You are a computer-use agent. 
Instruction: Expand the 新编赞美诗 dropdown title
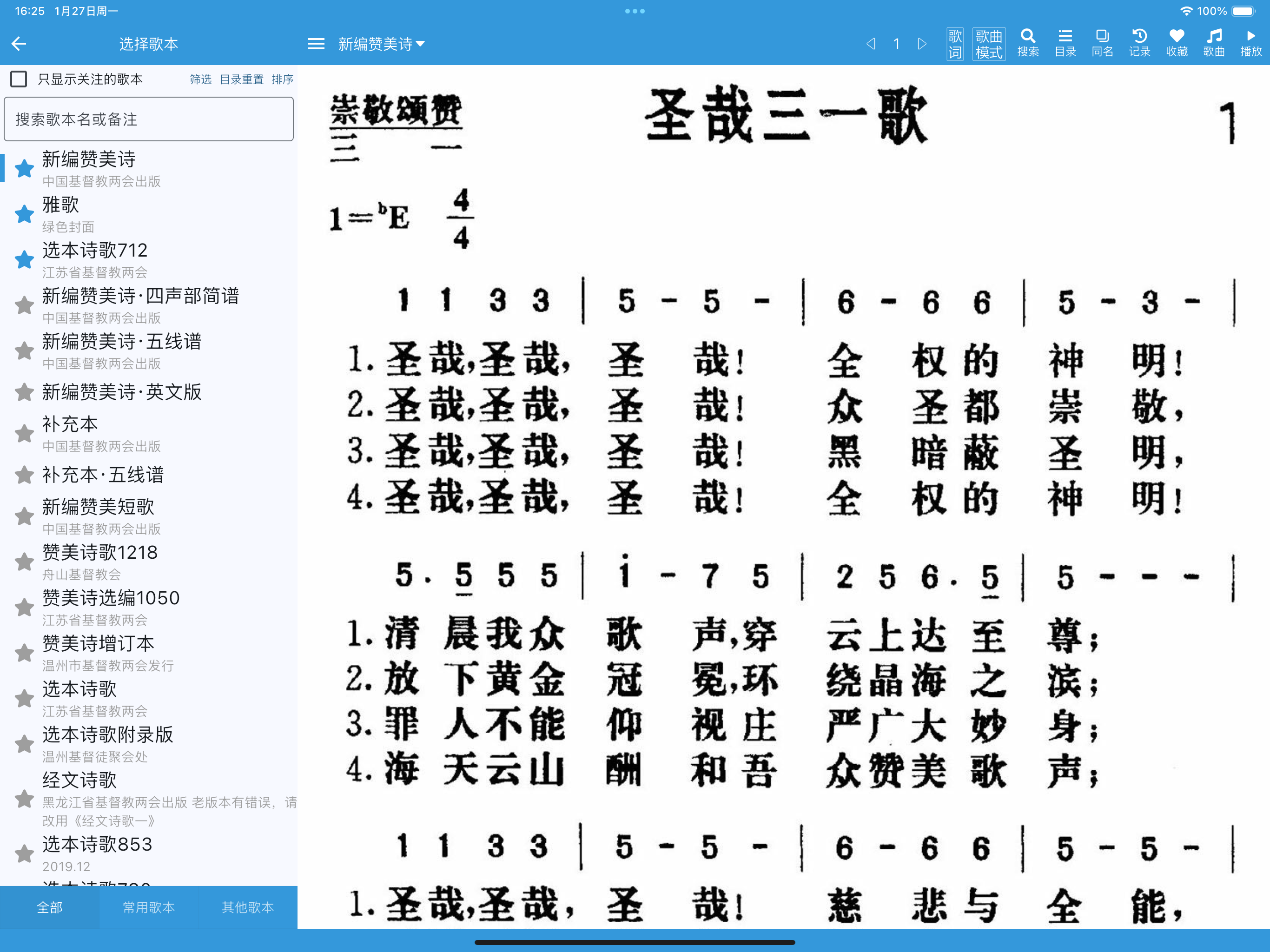[x=381, y=44]
